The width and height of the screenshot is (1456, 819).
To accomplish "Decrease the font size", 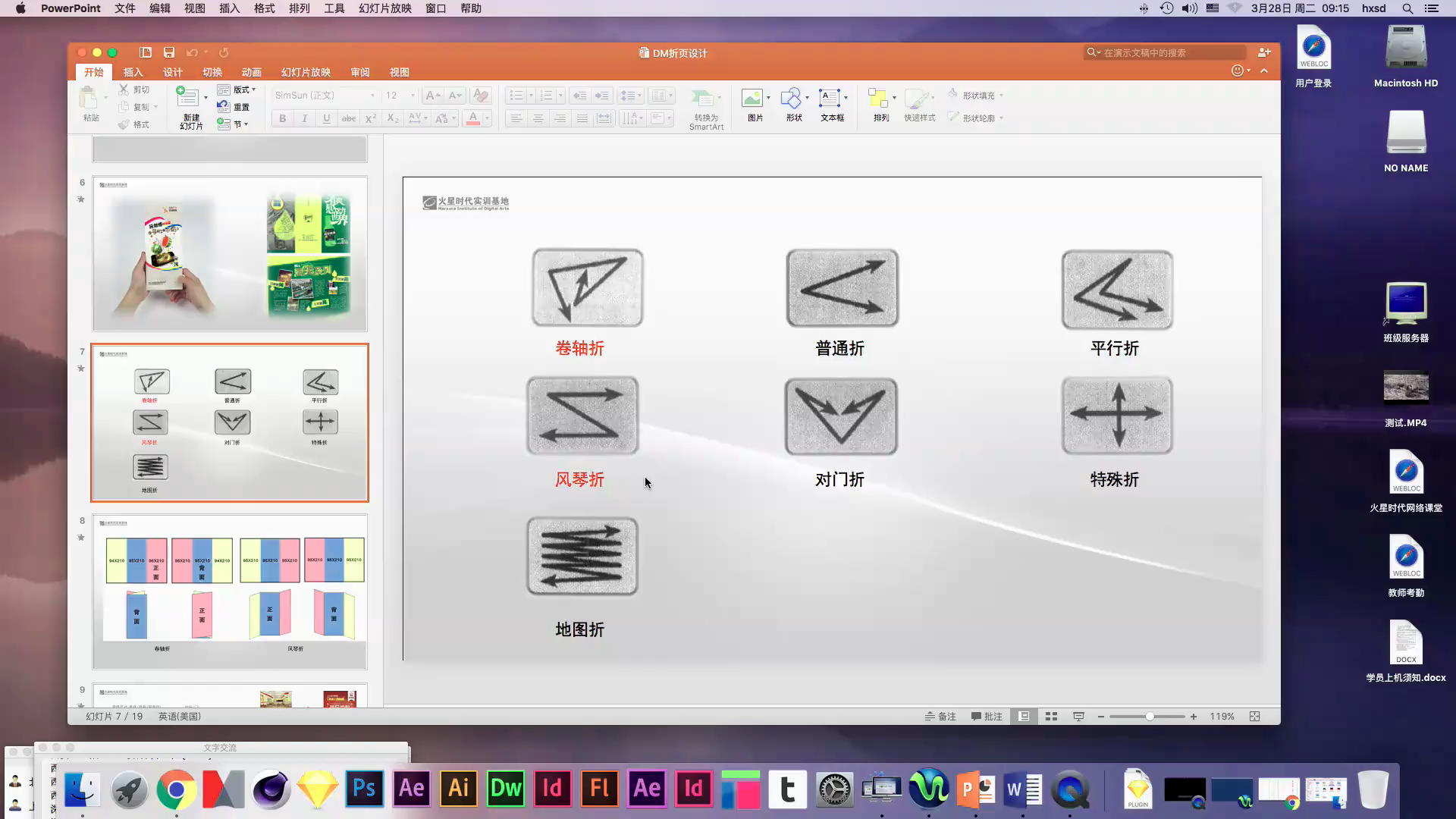I will click(x=455, y=96).
